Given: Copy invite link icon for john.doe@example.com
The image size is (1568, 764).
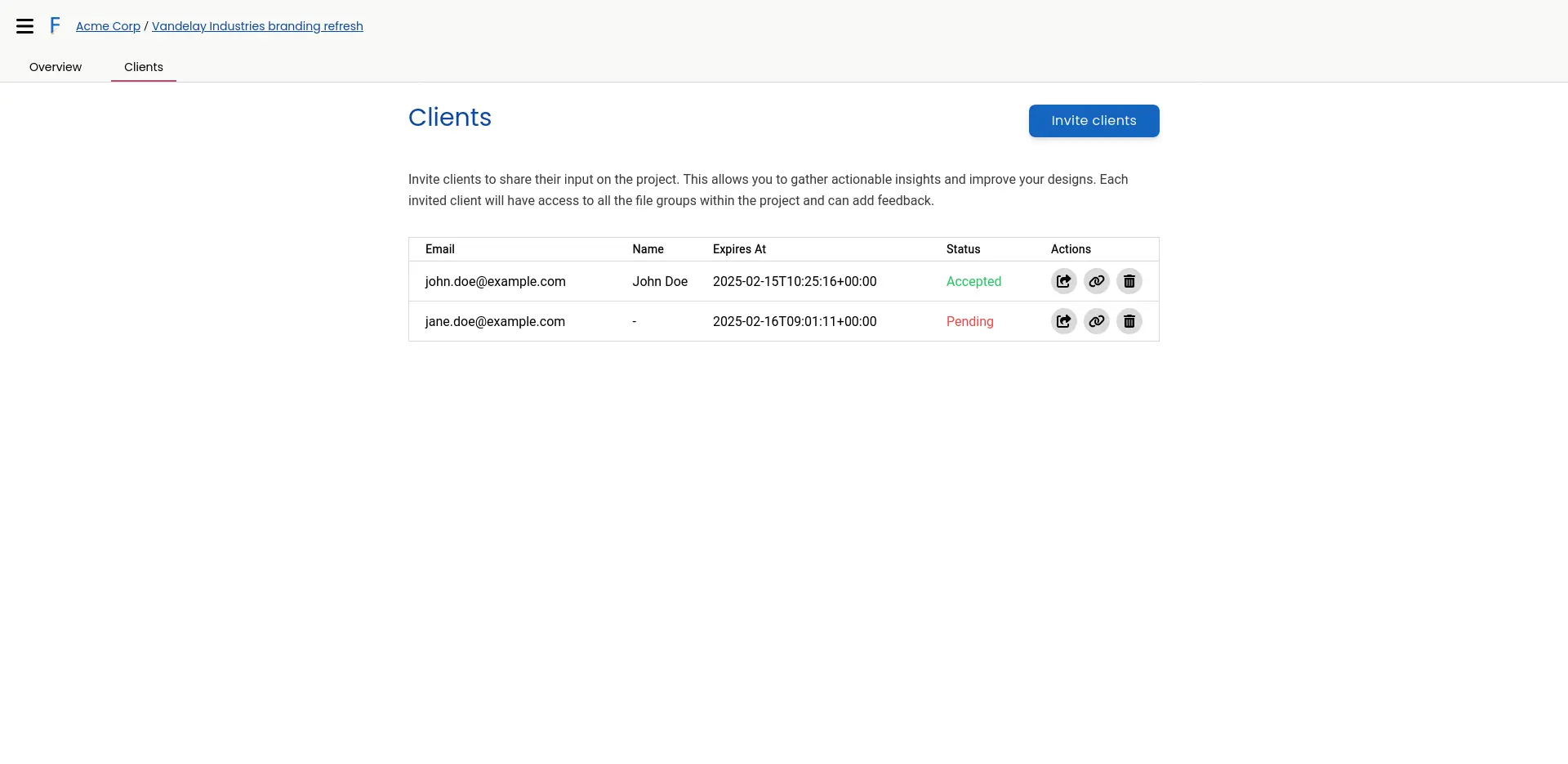Looking at the screenshot, I should click(x=1096, y=281).
